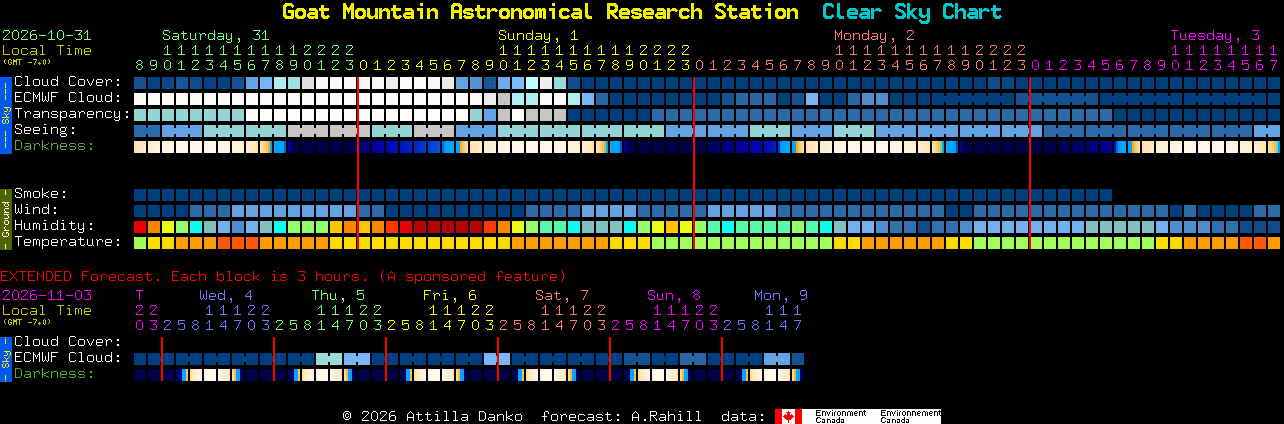Click the first Darkness block in main chart
Viewport: 1284px width, 424px height.
pos(140,147)
